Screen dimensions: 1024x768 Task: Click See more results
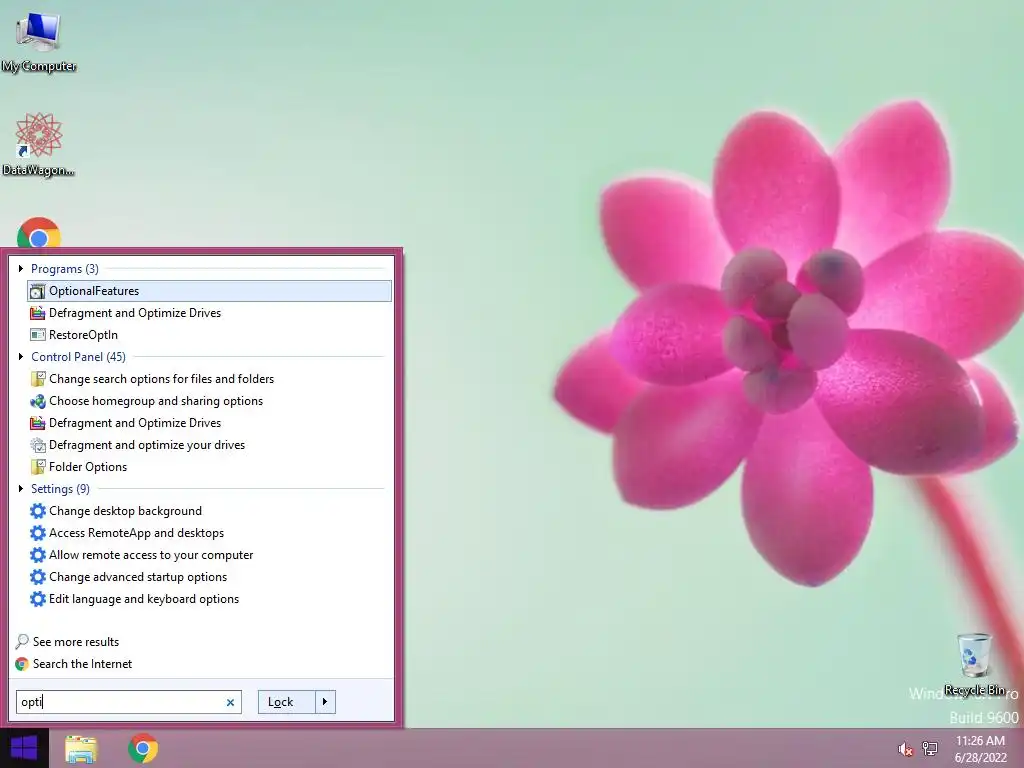click(x=76, y=642)
